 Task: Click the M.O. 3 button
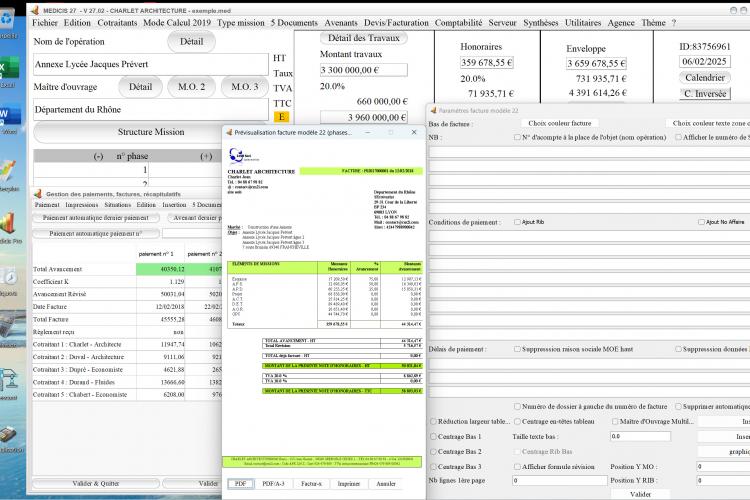pos(244,87)
